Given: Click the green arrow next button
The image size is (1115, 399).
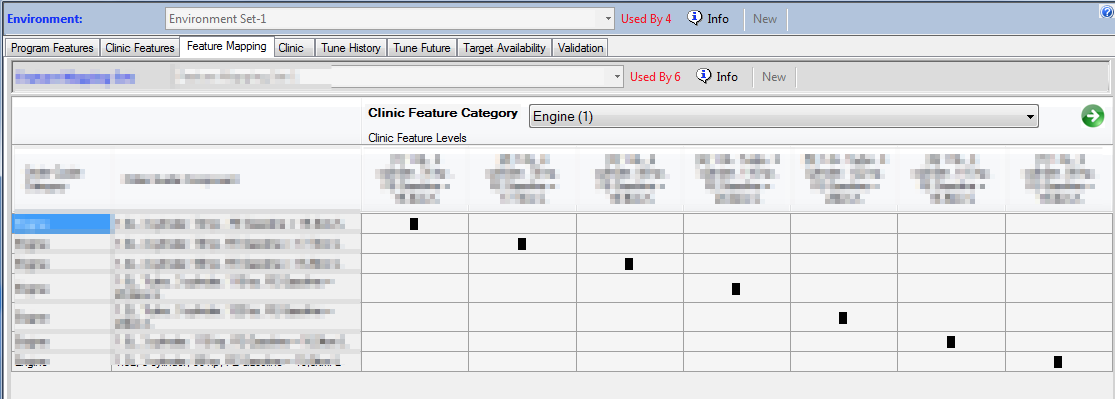Looking at the screenshot, I should click(x=1092, y=116).
